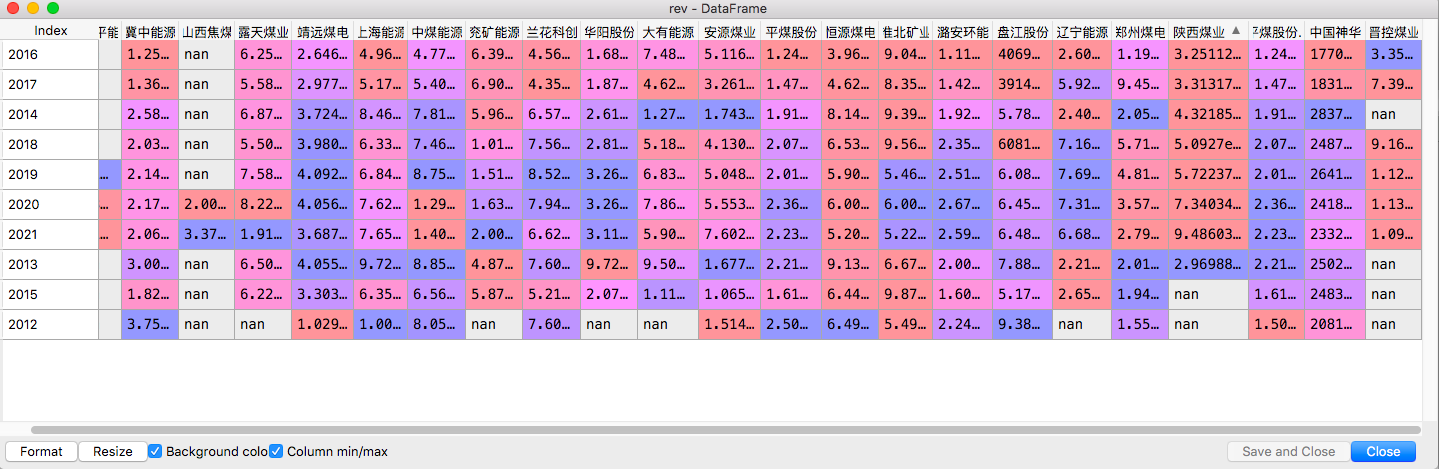Click the Resize button
The height and width of the screenshot is (469, 1439).
(113, 451)
